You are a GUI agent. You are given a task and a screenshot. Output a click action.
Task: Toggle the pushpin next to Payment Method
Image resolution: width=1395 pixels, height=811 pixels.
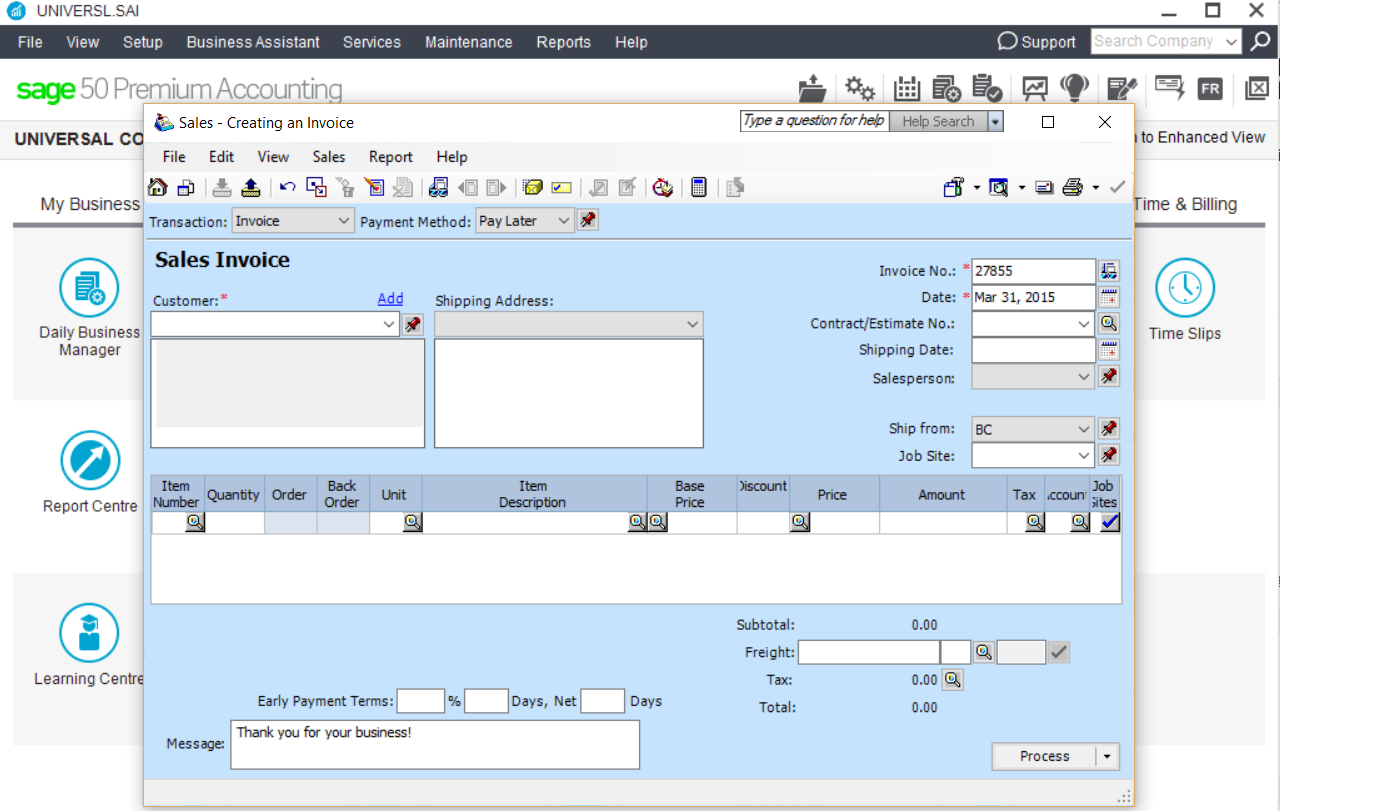pyautogui.click(x=588, y=221)
